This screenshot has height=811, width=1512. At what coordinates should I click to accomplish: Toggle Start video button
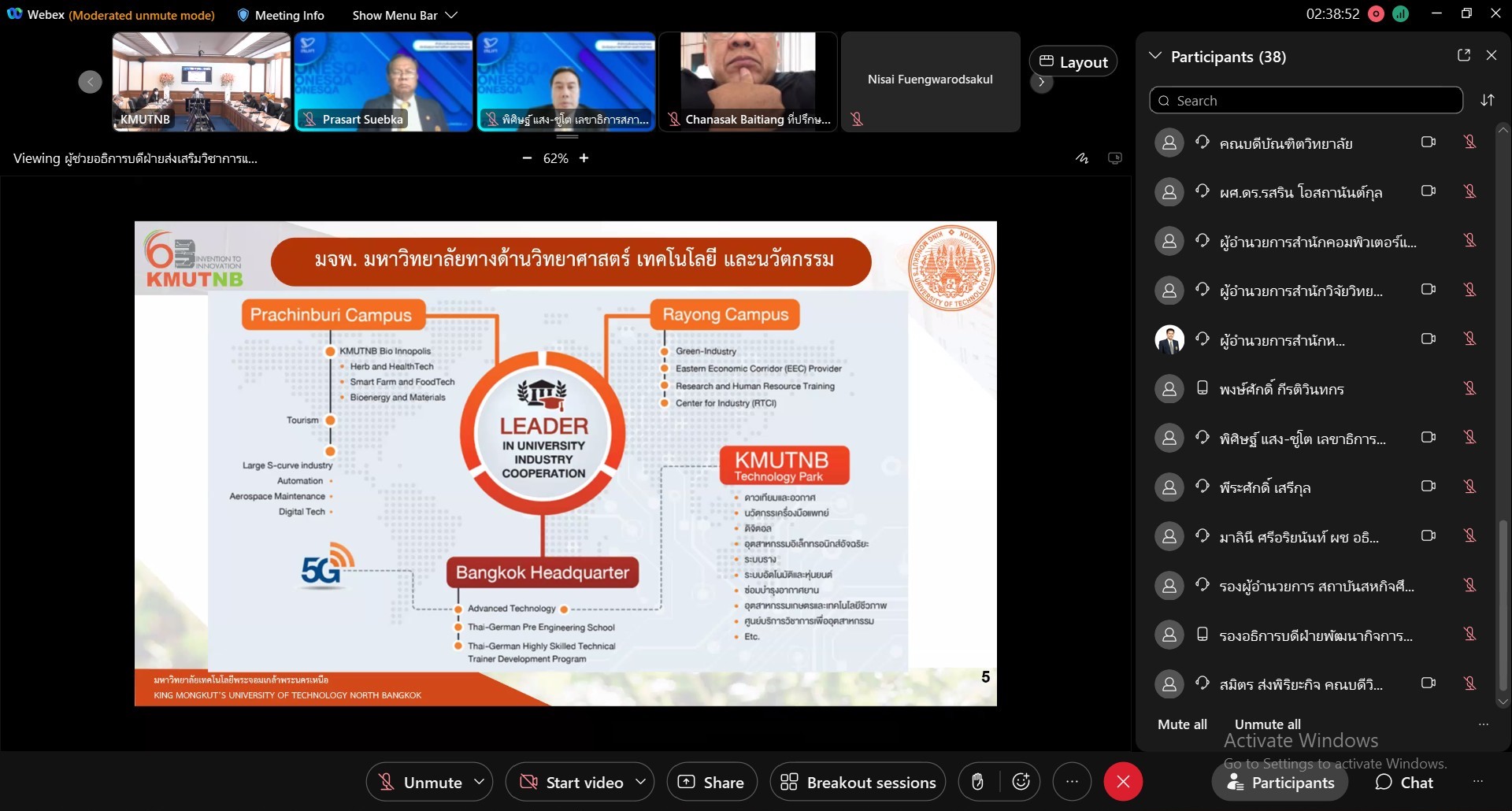pos(573,782)
